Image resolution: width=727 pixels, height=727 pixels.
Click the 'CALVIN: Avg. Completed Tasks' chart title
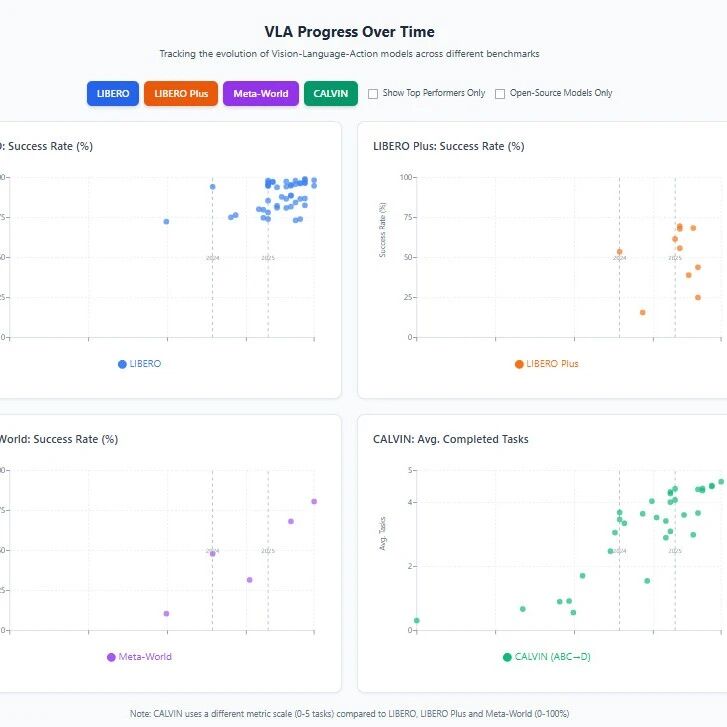tap(450, 439)
